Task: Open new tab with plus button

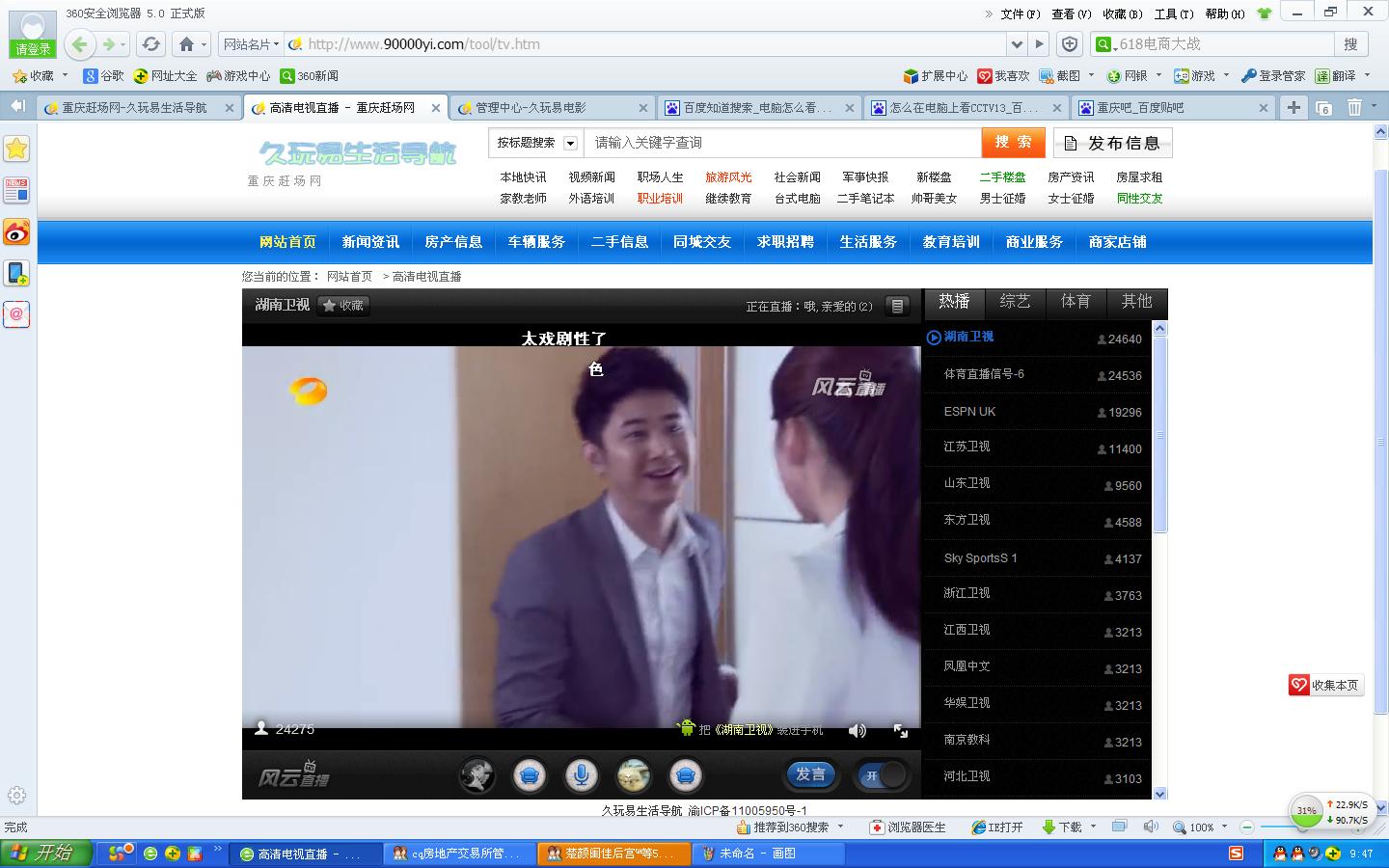Action: [x=1294, y=107]
